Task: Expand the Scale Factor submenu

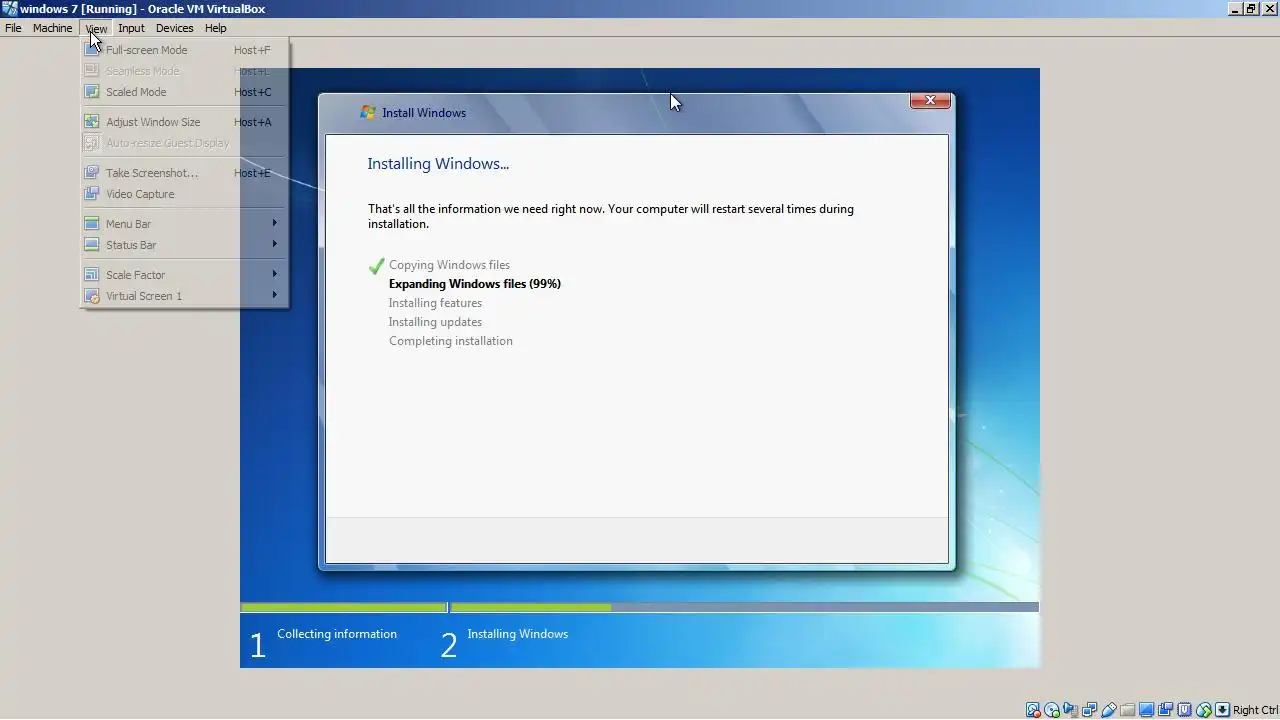Action: [185, 275]
